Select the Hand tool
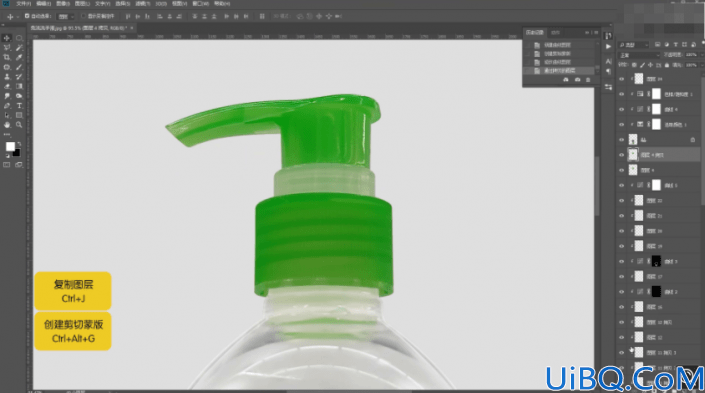 (x=7, y=125)
